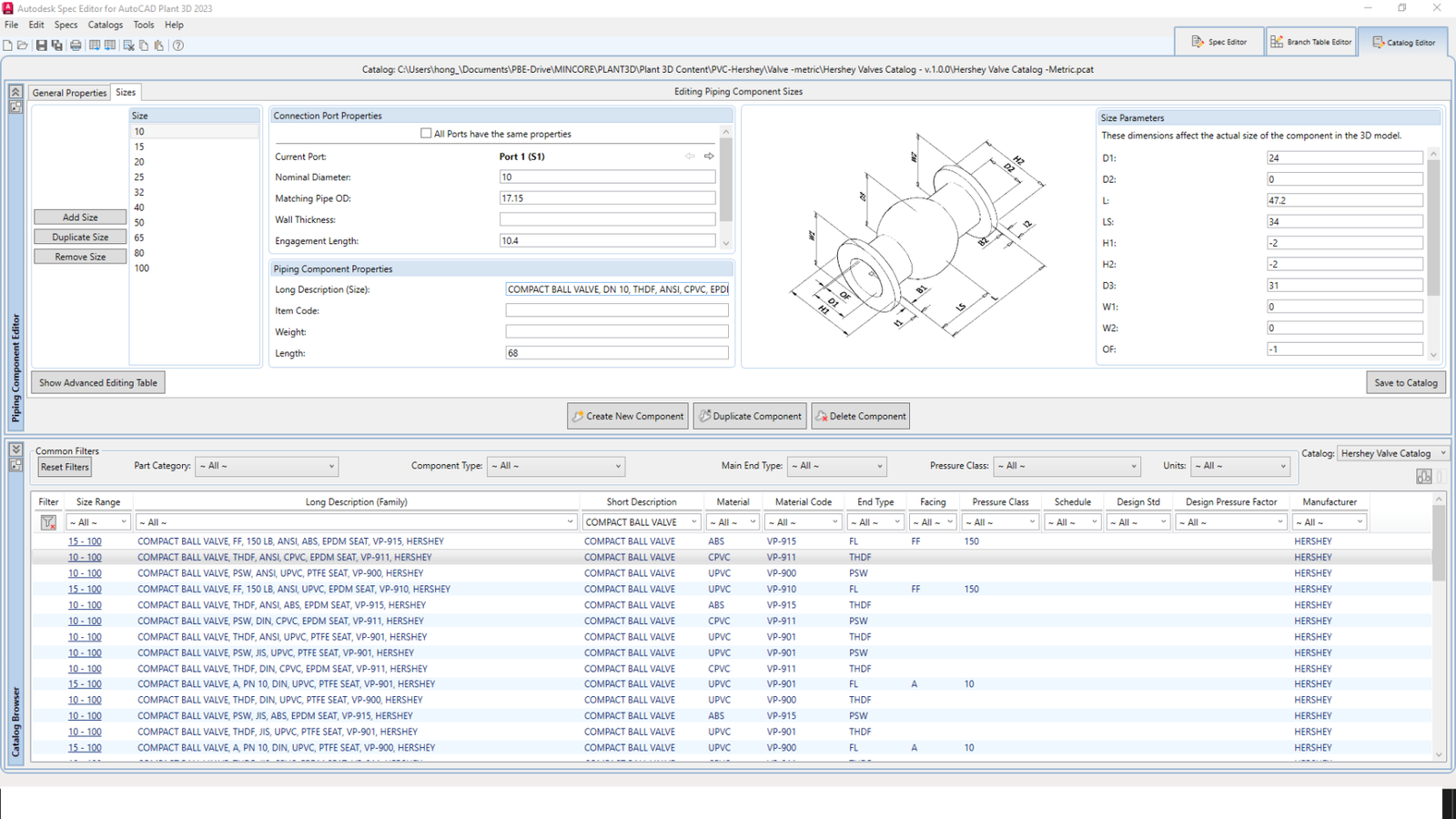Click the Item Code input field
Image resolution: width=1456 pixels, height=819 pixels.
(617, 311)
